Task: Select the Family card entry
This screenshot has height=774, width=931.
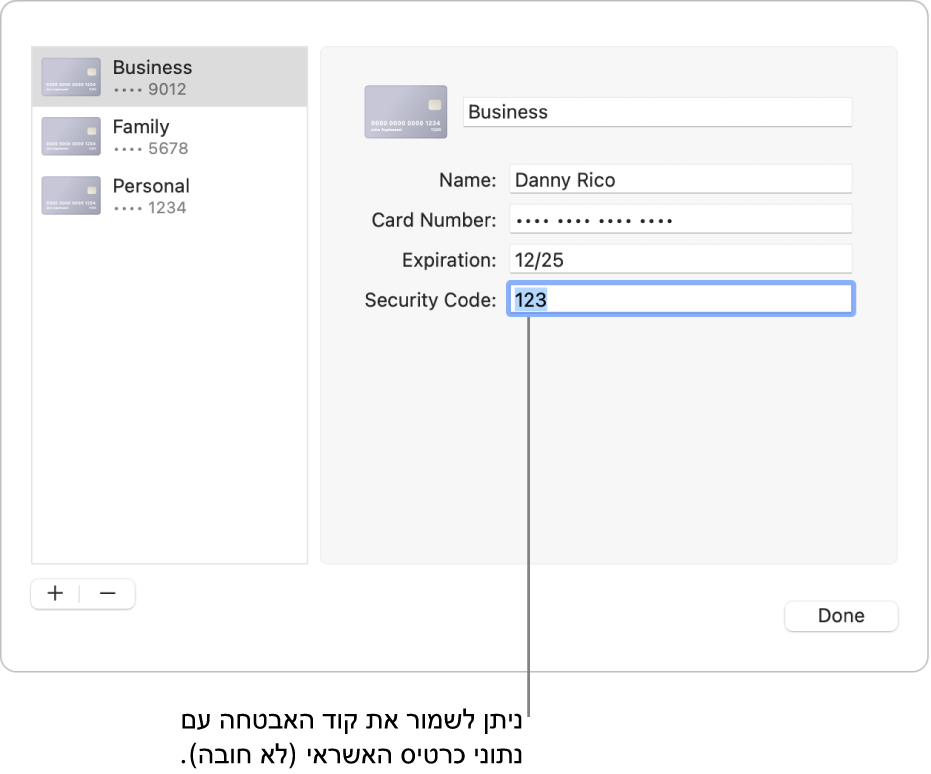Action: pyautogui.click(x=170, y=137)
